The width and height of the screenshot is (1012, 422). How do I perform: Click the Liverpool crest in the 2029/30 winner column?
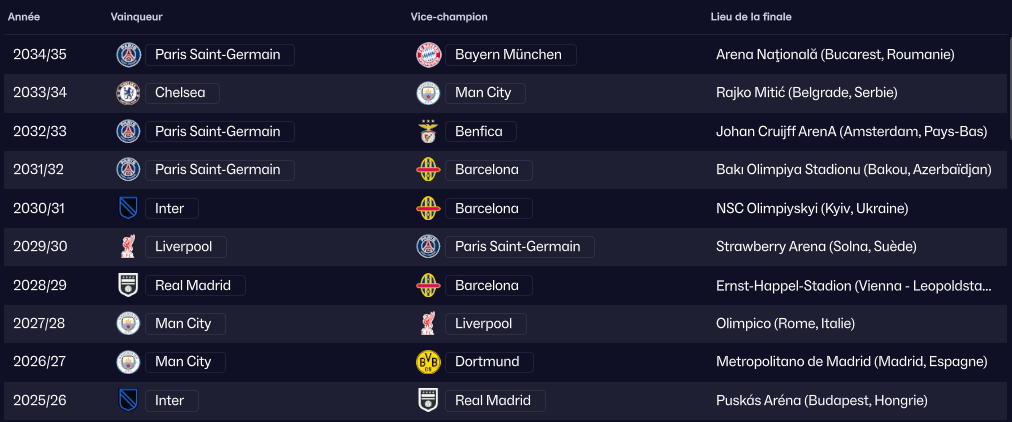click(128, 247)
